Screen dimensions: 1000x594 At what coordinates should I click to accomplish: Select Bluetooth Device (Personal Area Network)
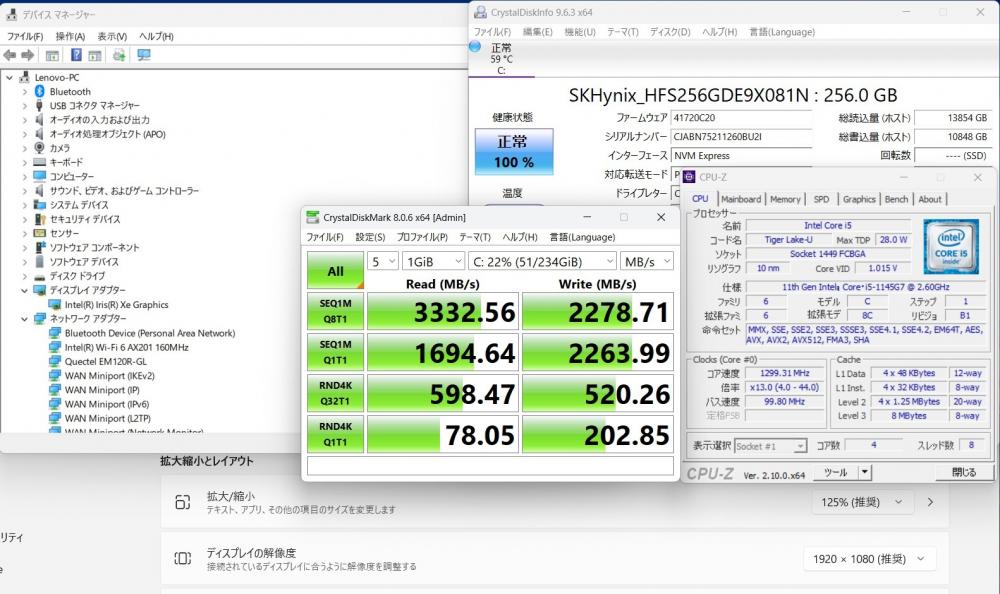[150, 333]
